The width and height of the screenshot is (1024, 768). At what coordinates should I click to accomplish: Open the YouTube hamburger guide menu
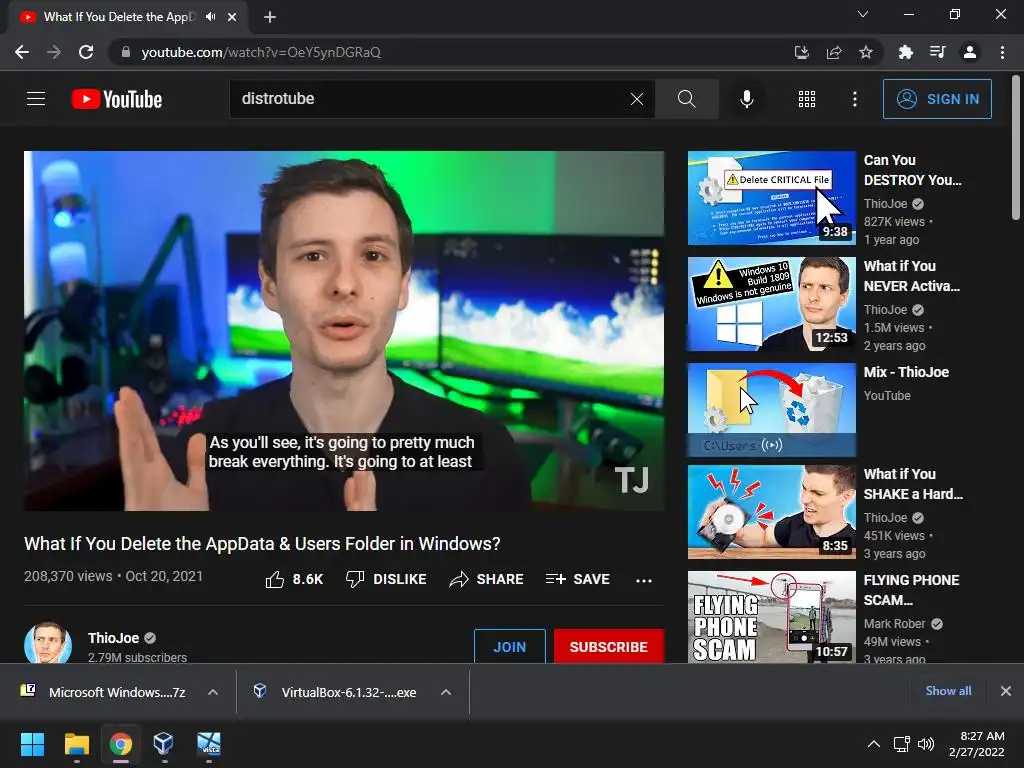click(36, 99)
